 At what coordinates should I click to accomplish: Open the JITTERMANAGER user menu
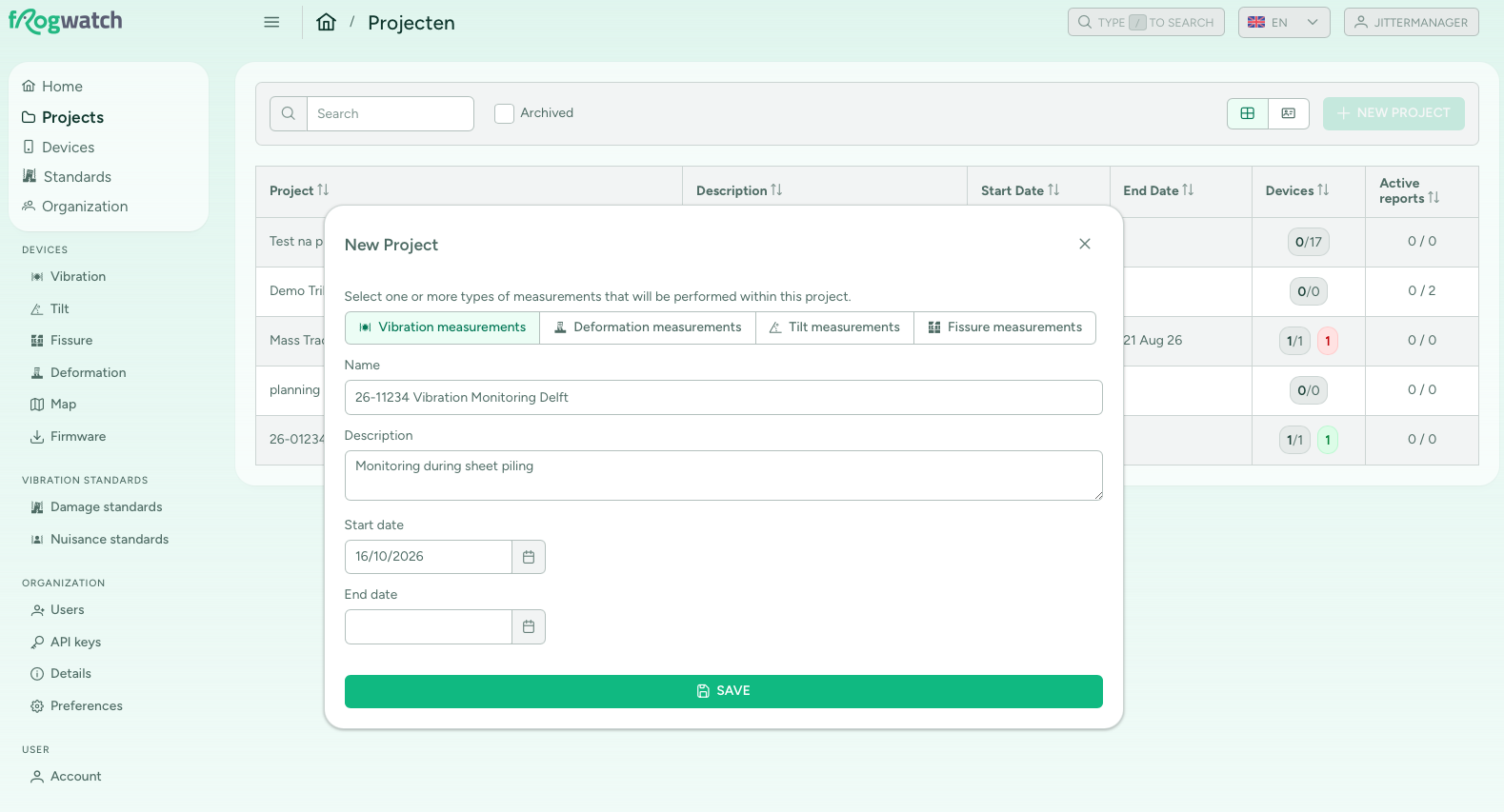point(1412,22)
